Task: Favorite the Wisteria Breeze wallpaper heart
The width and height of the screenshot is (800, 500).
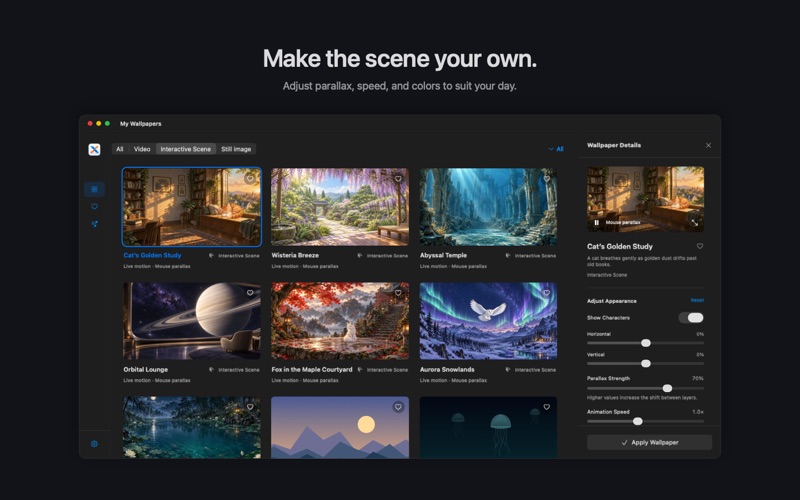Action: point(398,179)
